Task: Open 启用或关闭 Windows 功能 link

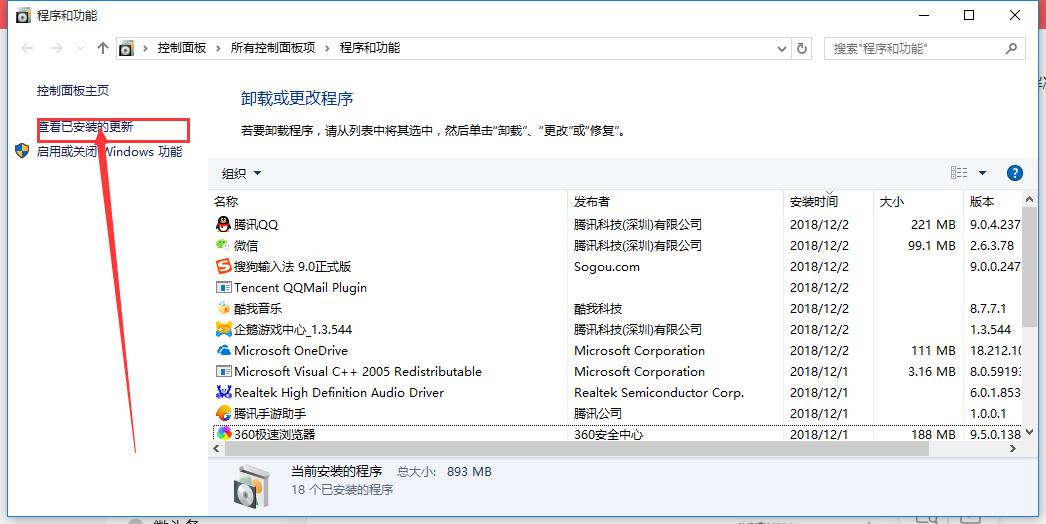Action: point(109,152)
